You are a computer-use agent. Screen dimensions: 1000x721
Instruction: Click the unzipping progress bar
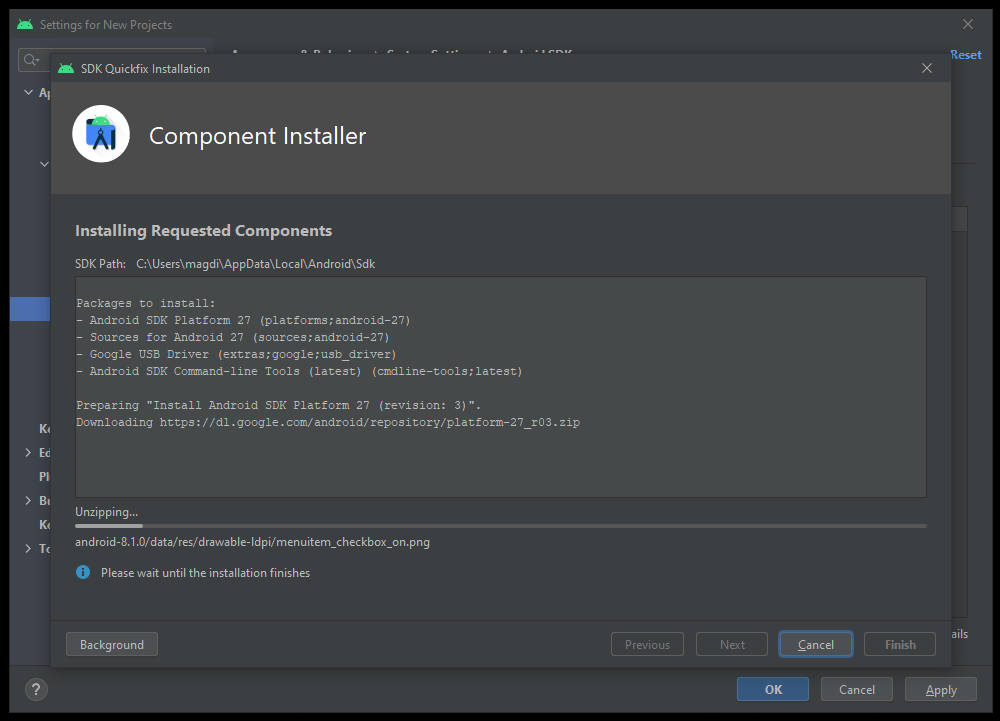(501, 526)
